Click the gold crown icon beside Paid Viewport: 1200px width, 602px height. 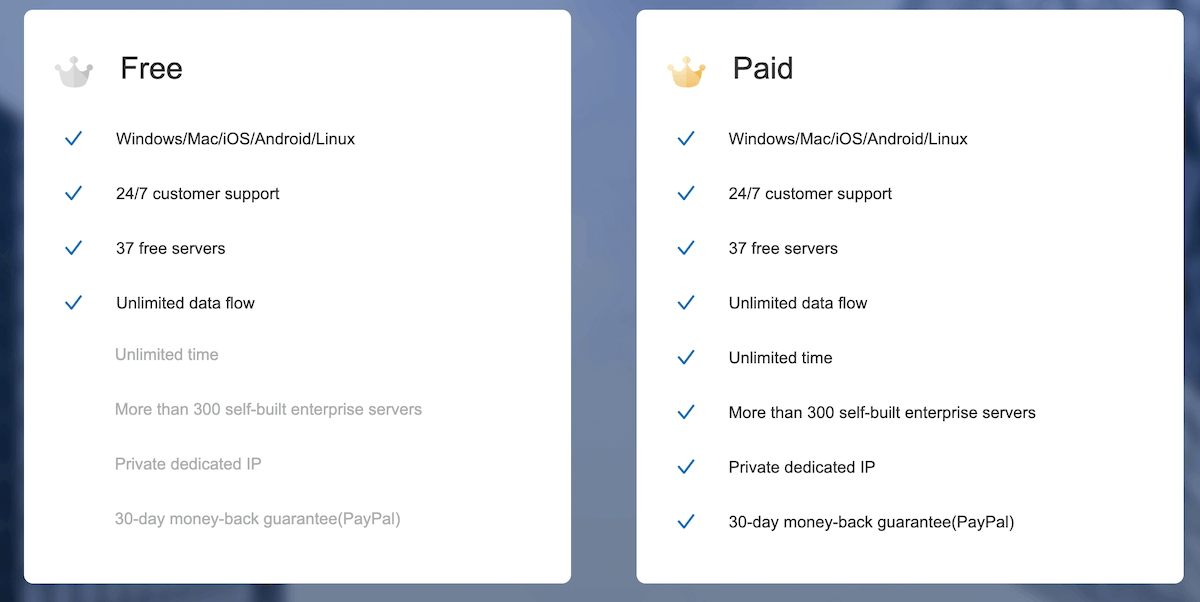686,72
